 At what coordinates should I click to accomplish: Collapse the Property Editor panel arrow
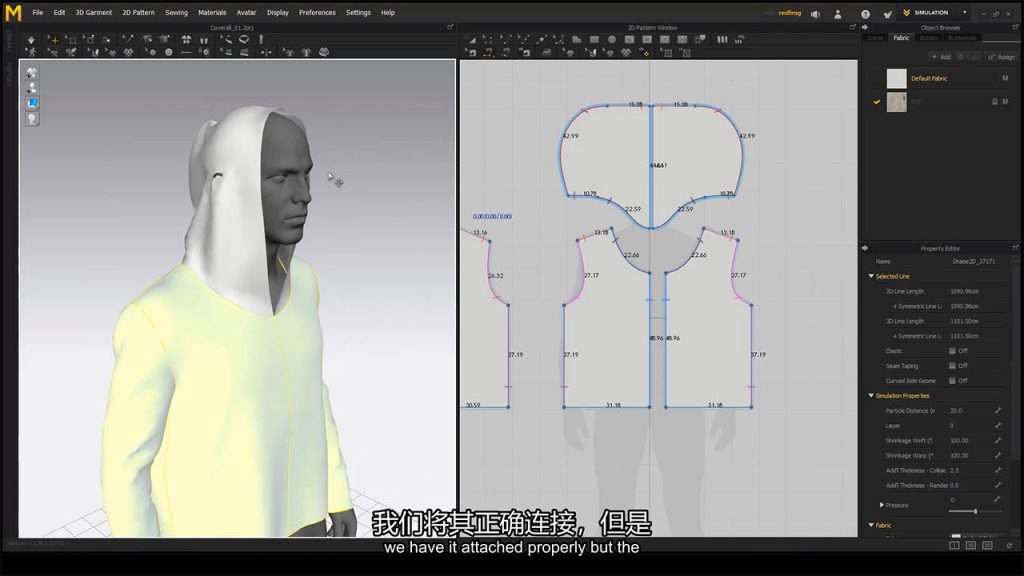tap(865, 248)
